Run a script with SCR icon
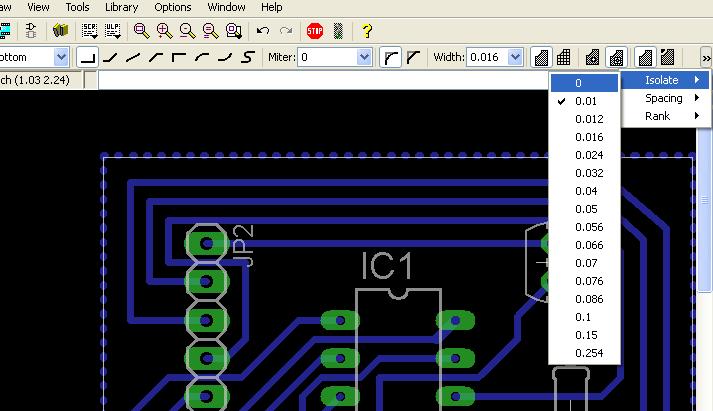Screen dimensions: 713x411 point(89,31)
